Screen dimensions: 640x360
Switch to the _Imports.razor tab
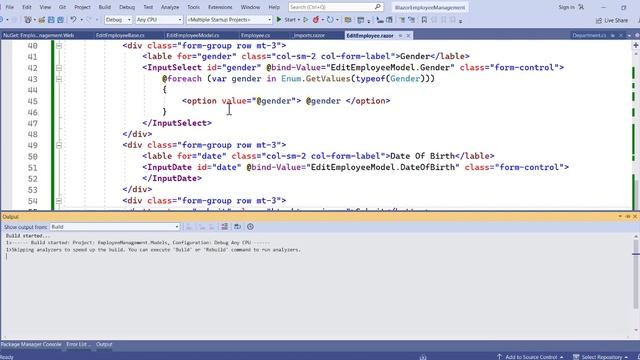(309, 36)
